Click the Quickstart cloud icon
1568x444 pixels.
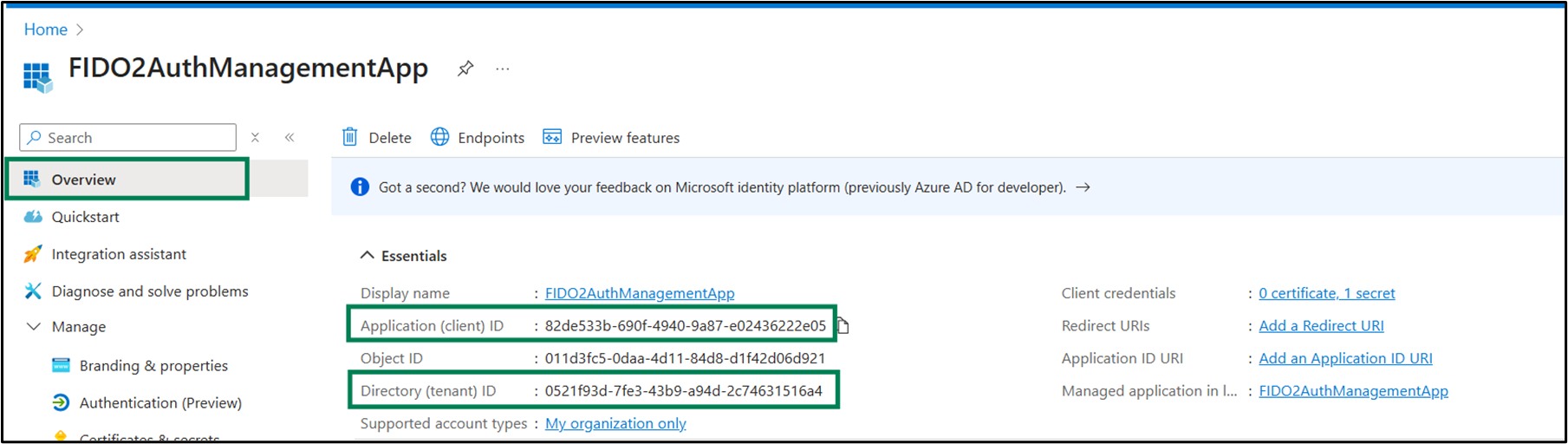[x=33, y=217]
